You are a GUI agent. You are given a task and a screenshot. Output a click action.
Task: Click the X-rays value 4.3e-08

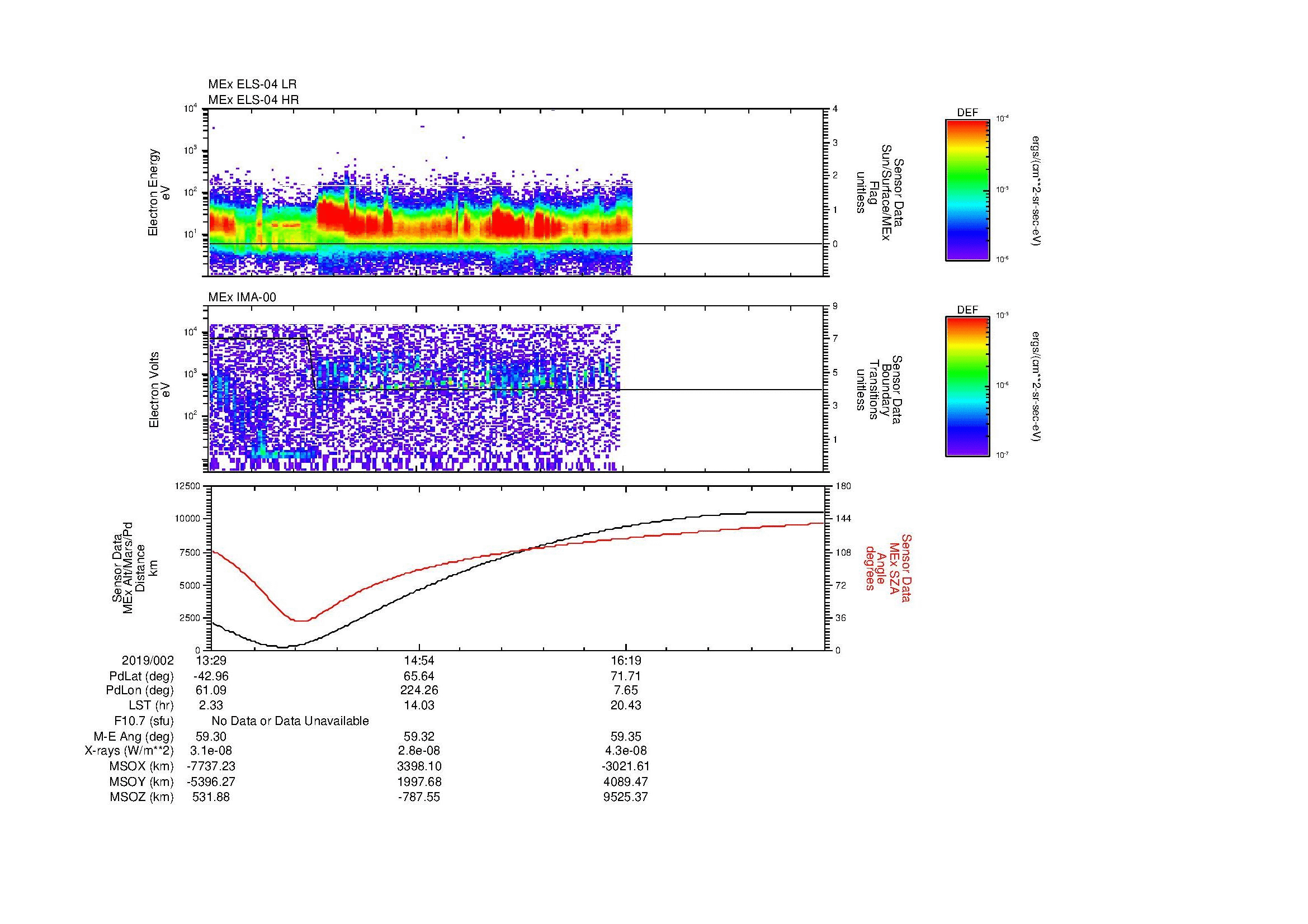pyautogui.click(x=626, y=751)
